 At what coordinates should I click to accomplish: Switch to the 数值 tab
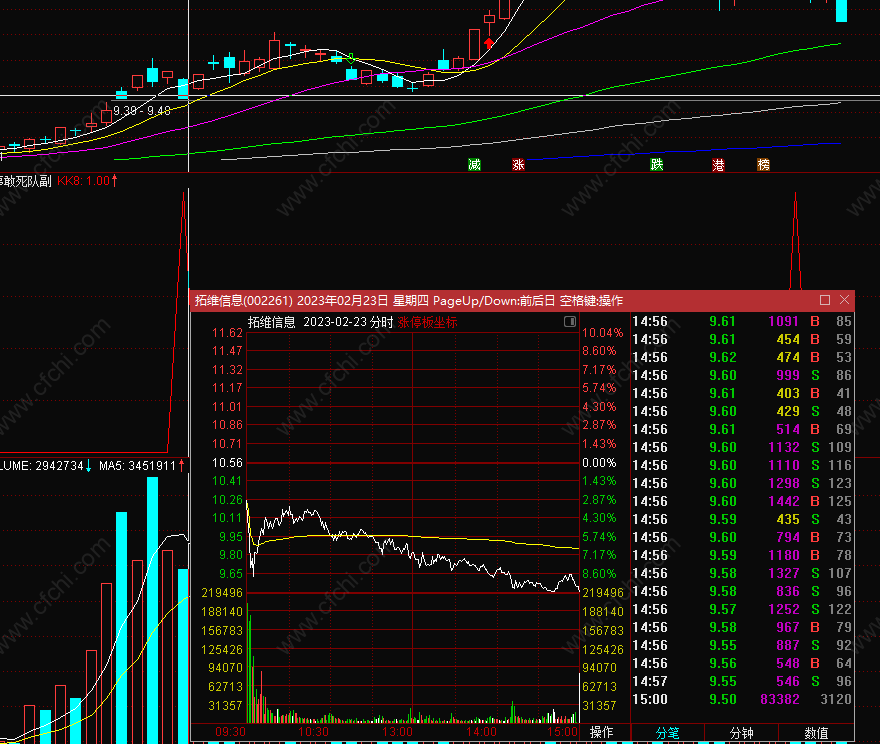(816, 733)
